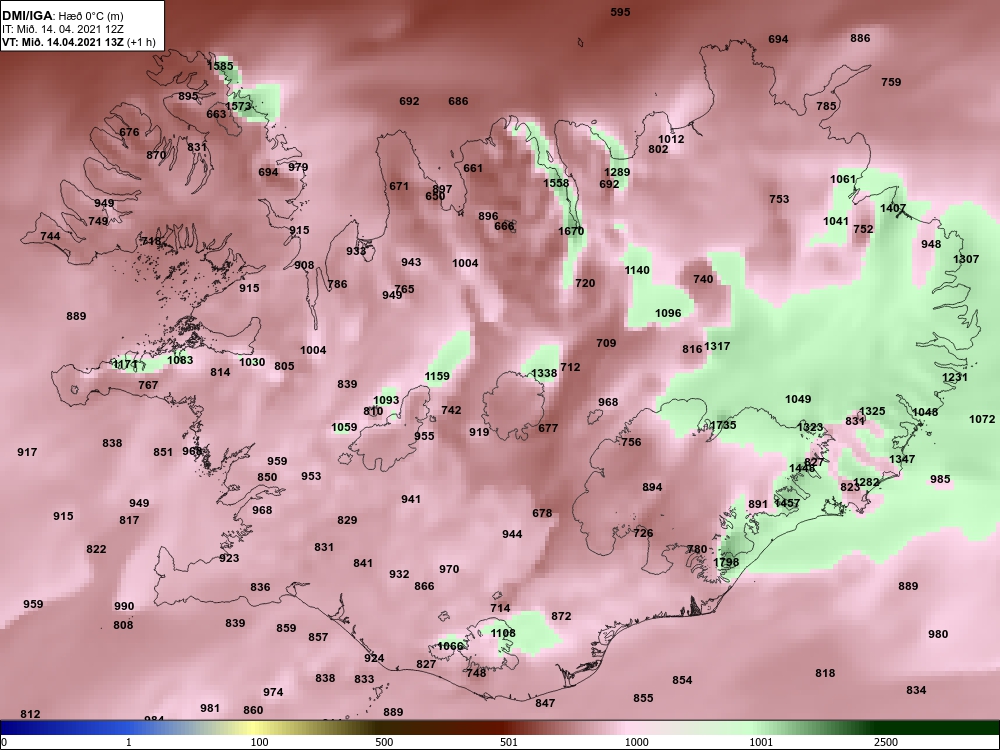The image size is (1000, 750).
Task: Click the map value 990
Action: coord(124,607)
